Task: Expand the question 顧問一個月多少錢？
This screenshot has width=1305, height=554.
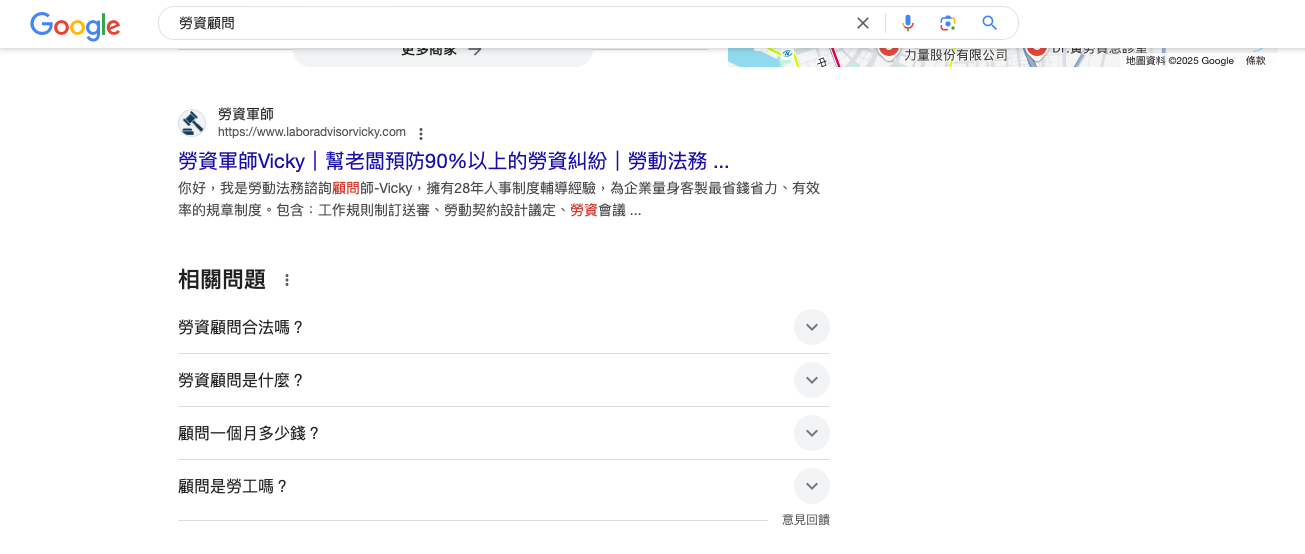Action: click(x=812, y=433)
